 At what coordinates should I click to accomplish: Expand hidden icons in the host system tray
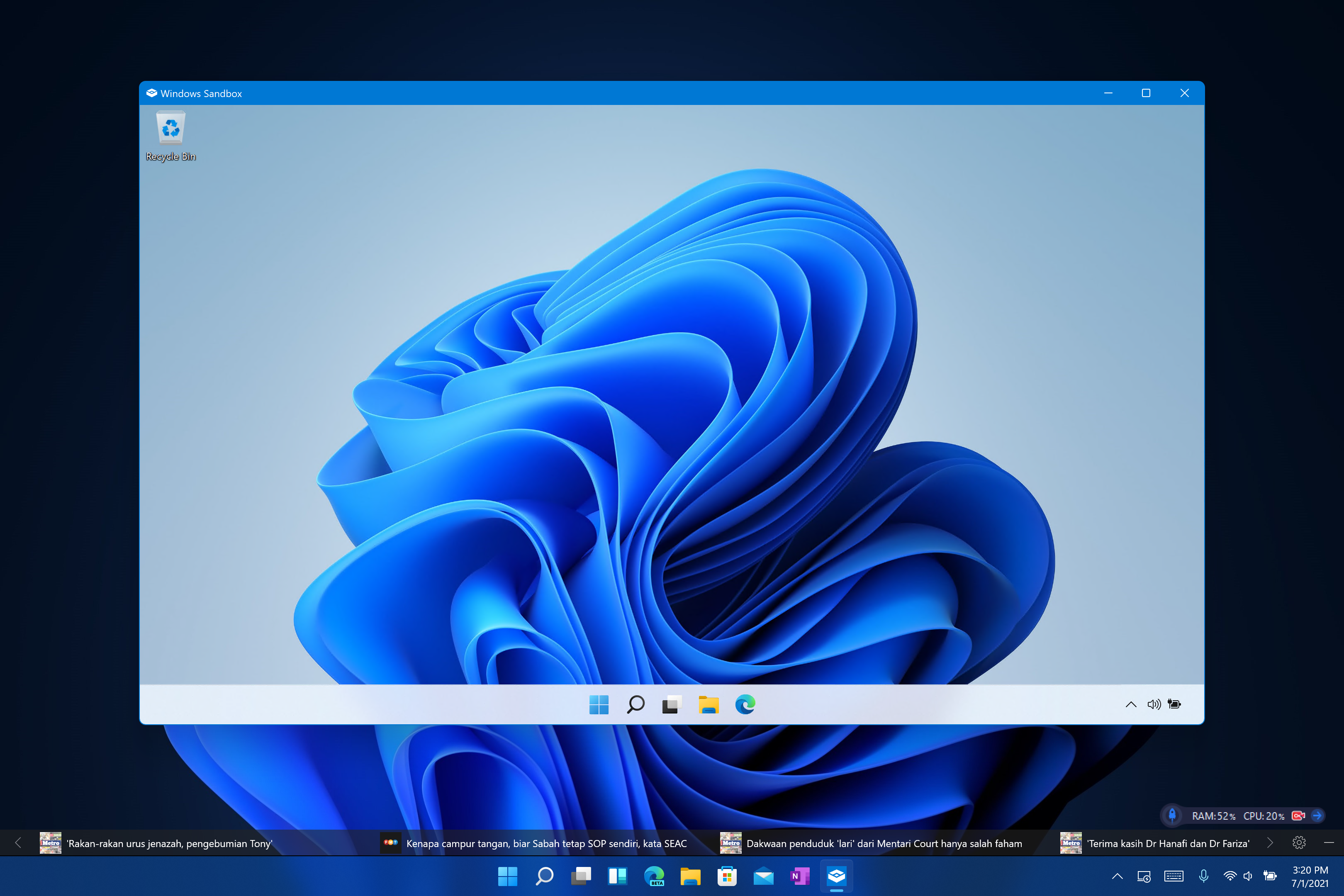[1117, 875]
